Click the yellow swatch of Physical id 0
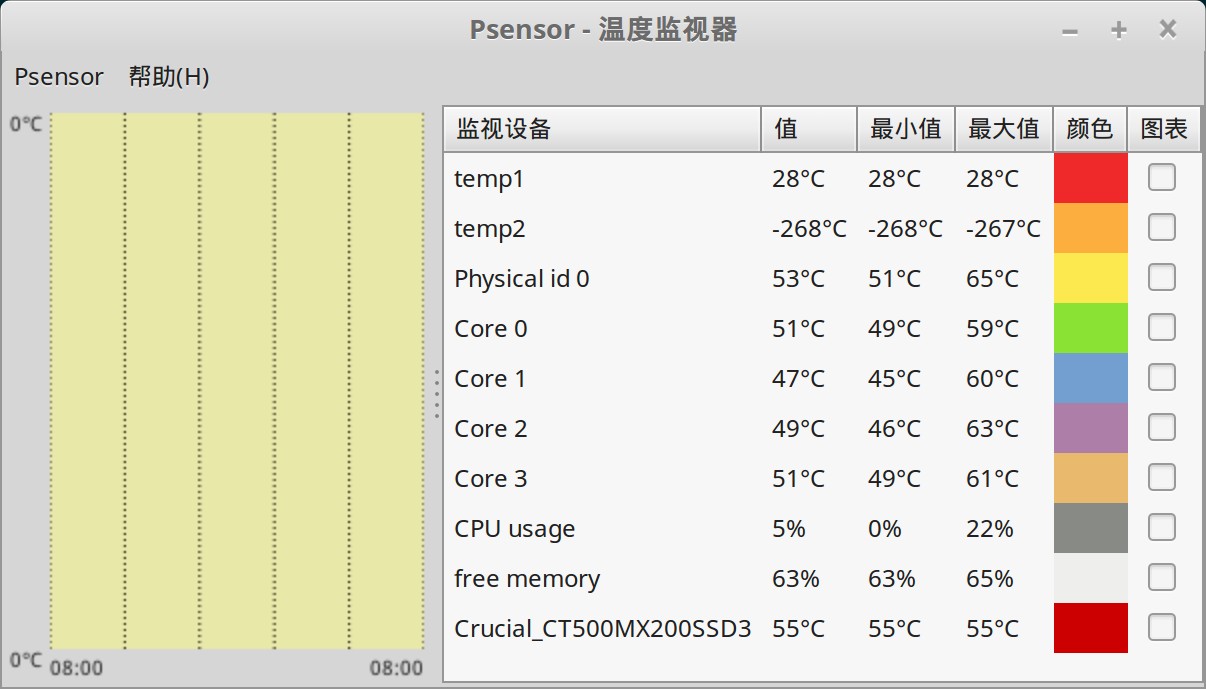The image size is (1206, 689). [1090, 278]
